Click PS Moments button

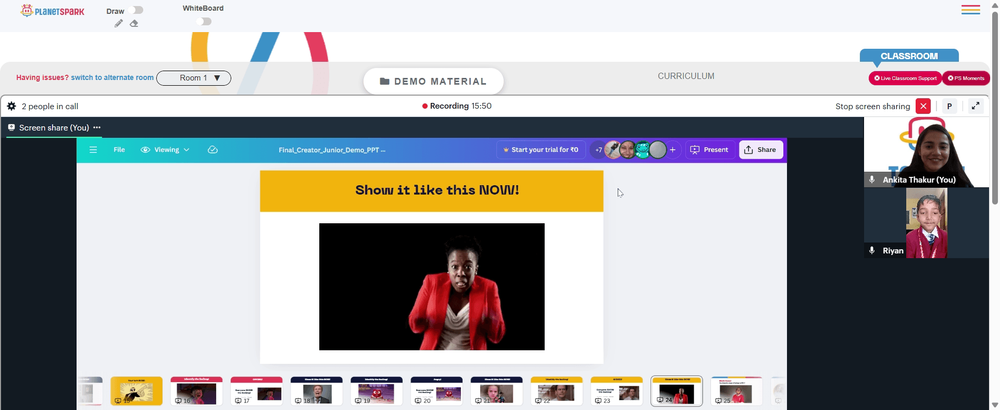click(x=966, y=78)
